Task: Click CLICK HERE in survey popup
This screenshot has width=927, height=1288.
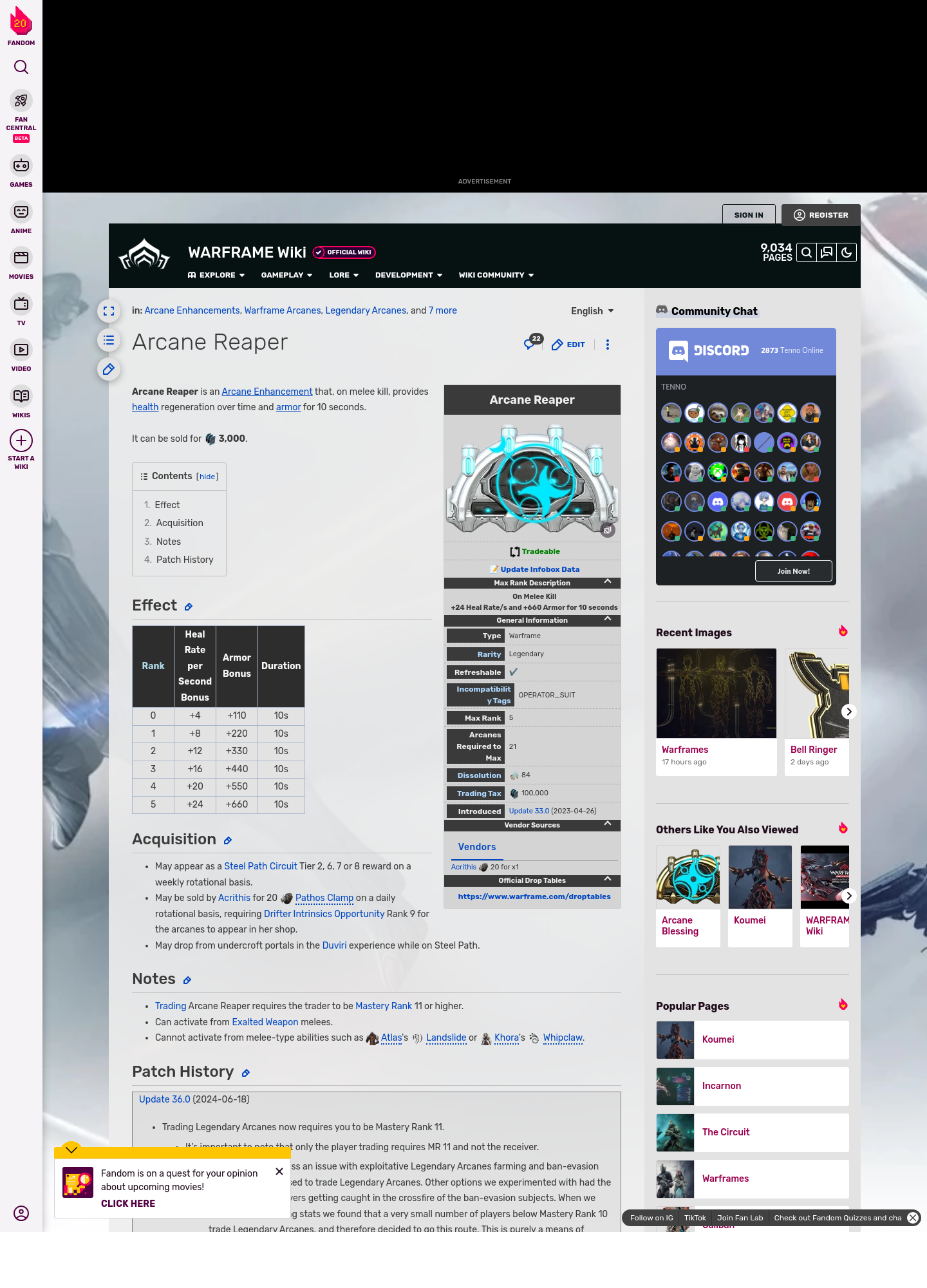Action: pos(128,1204)
